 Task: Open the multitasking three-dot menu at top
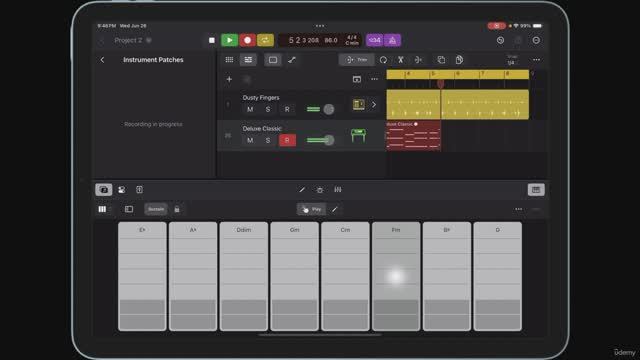pos(320,26)
